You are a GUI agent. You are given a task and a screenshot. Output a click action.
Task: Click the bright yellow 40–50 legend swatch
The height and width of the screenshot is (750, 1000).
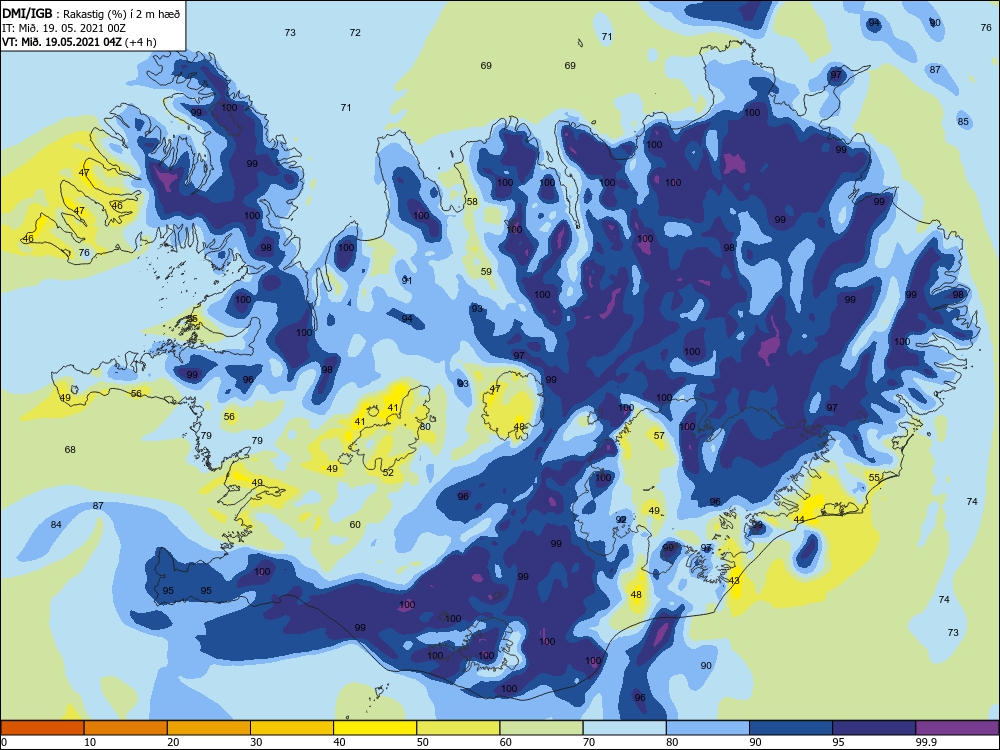tap(375, 728)
